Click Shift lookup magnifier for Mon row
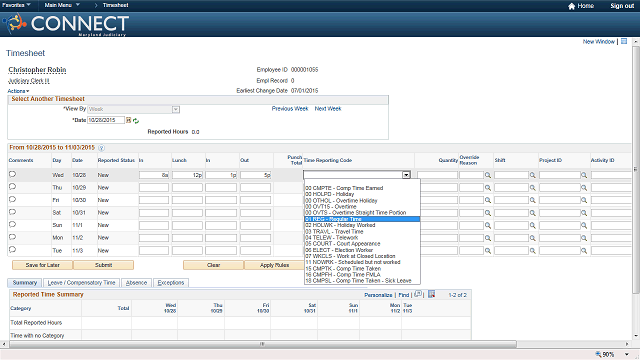Viewport: 640px width, 360px height. [x=533, y=238]
